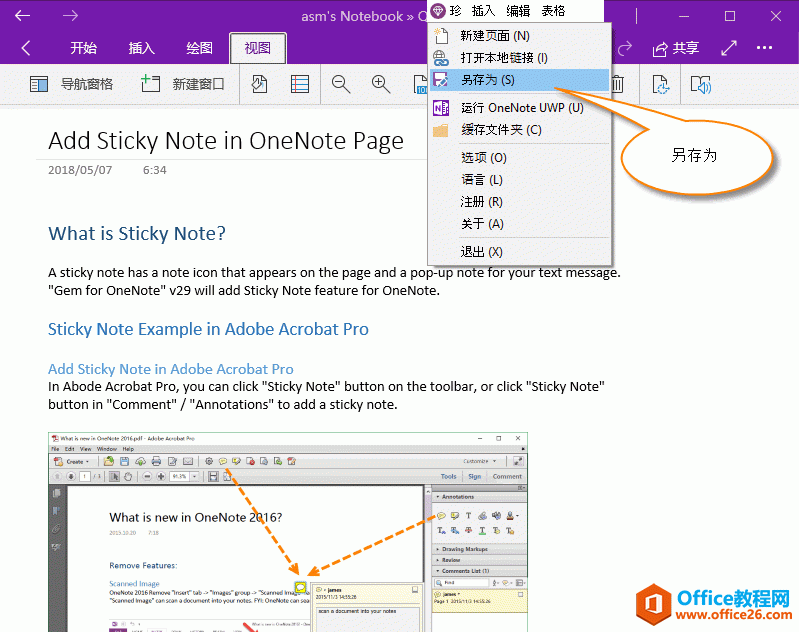The image size is (799, 632).
Task: Maximize the OneNote window
Action: pos(730,16)
